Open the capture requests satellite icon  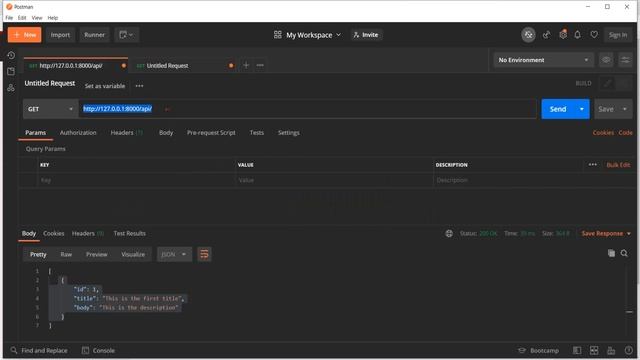coord(547,35)
